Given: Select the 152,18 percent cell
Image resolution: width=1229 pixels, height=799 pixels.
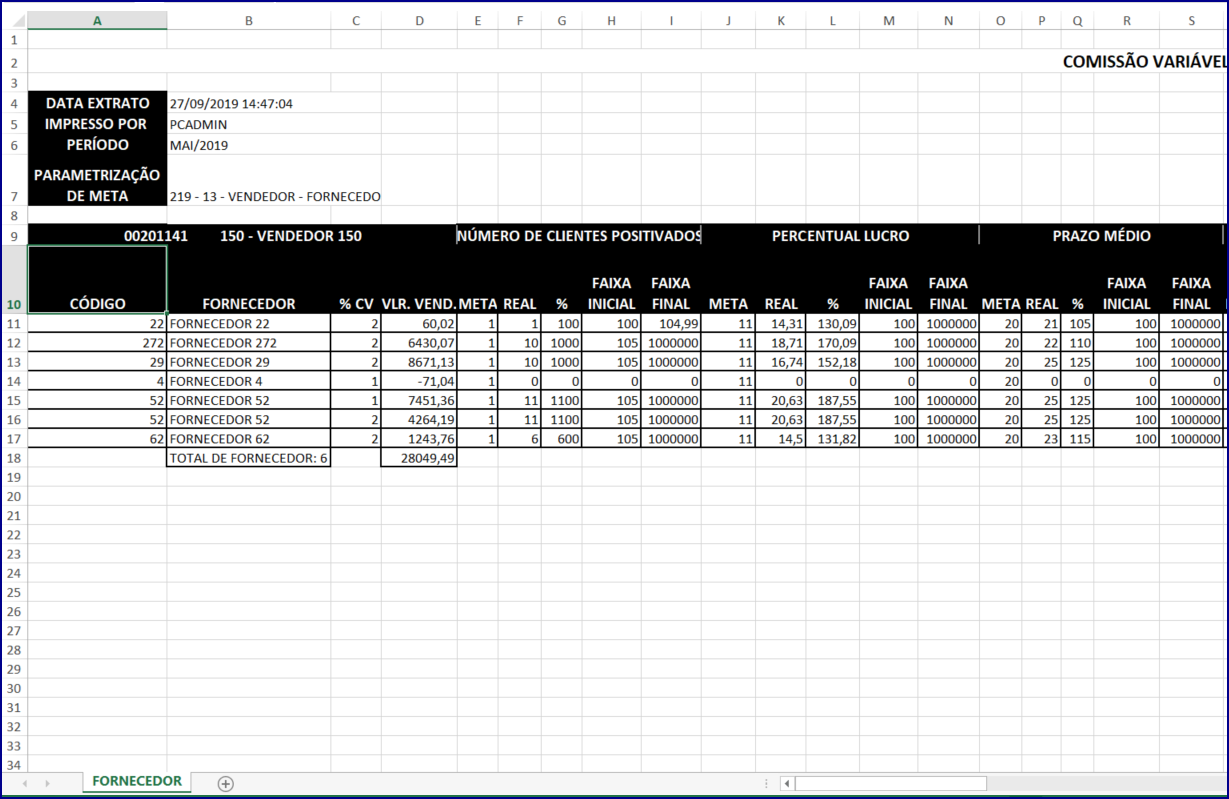Looking at the screenshot, I should (832, 362).
